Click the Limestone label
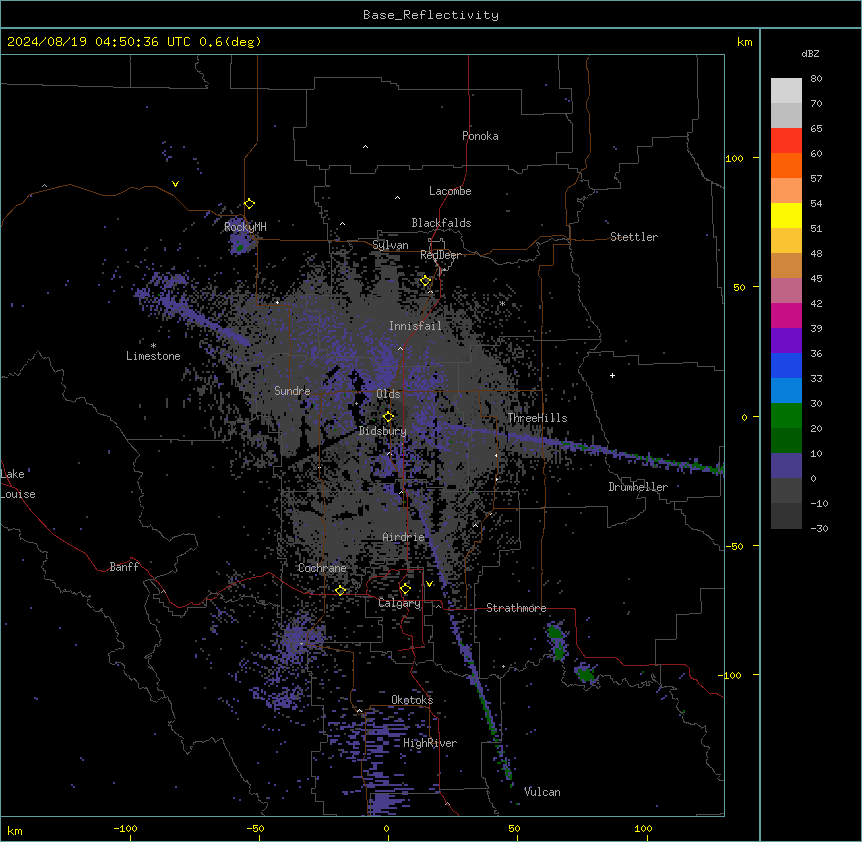The height and width of the screenshot is (842, 862). (x=153, y=356)
